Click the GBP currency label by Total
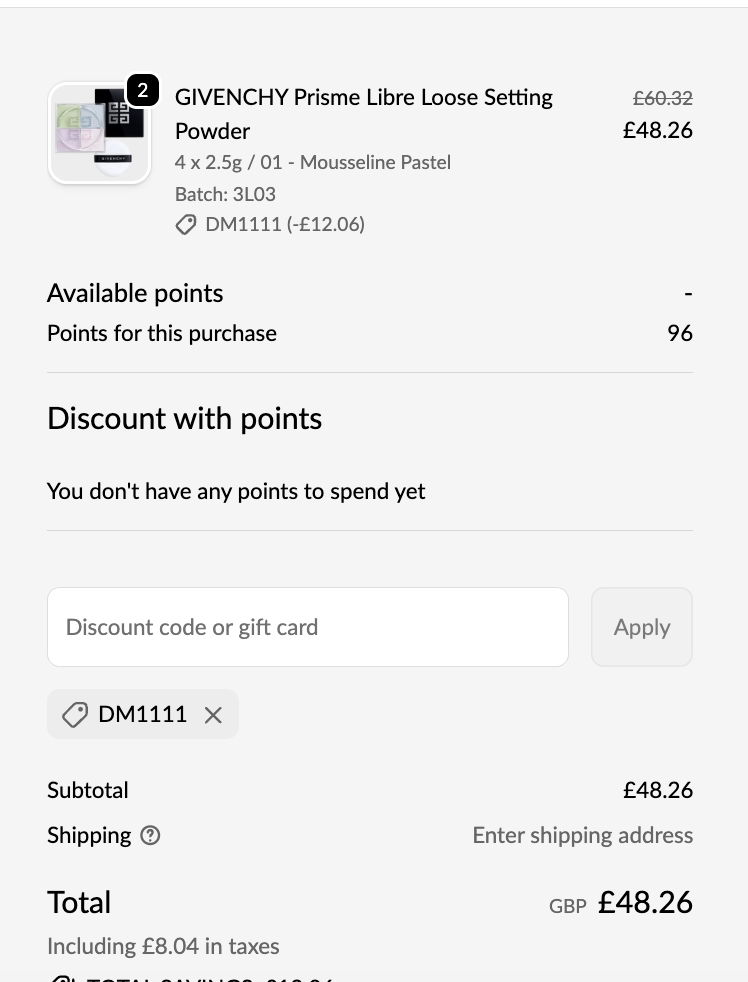This screenshot has width=748, height=982. click(x=567, y=907)
